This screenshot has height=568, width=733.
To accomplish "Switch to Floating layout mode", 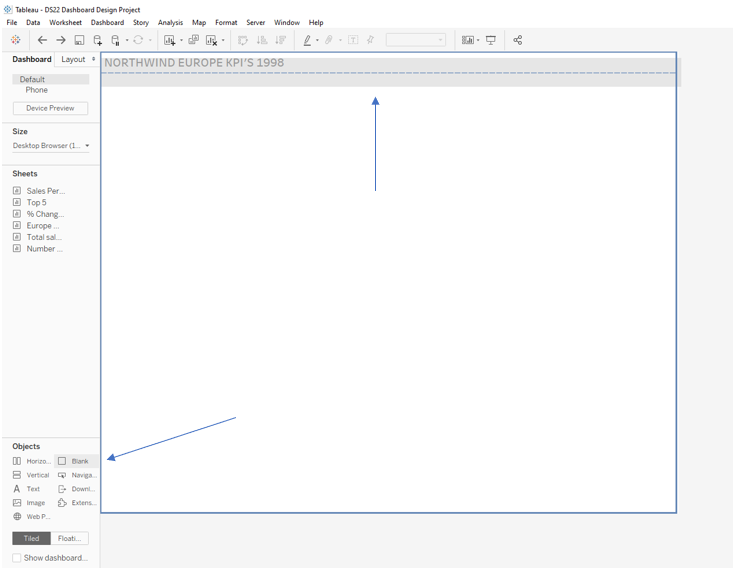I will click(x=70, y=539).
